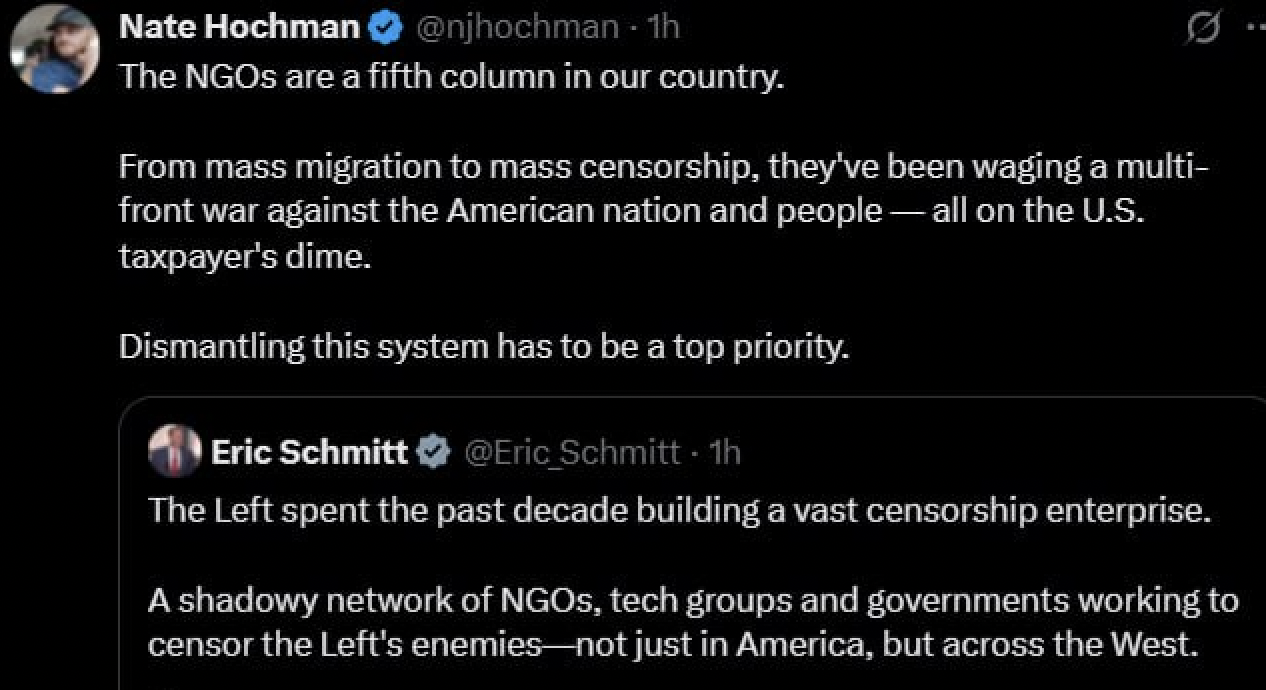The height and width of the screenshot is (690, 1266).
Task: Open the Eric Schmitt display name
Action: (309, 453)
